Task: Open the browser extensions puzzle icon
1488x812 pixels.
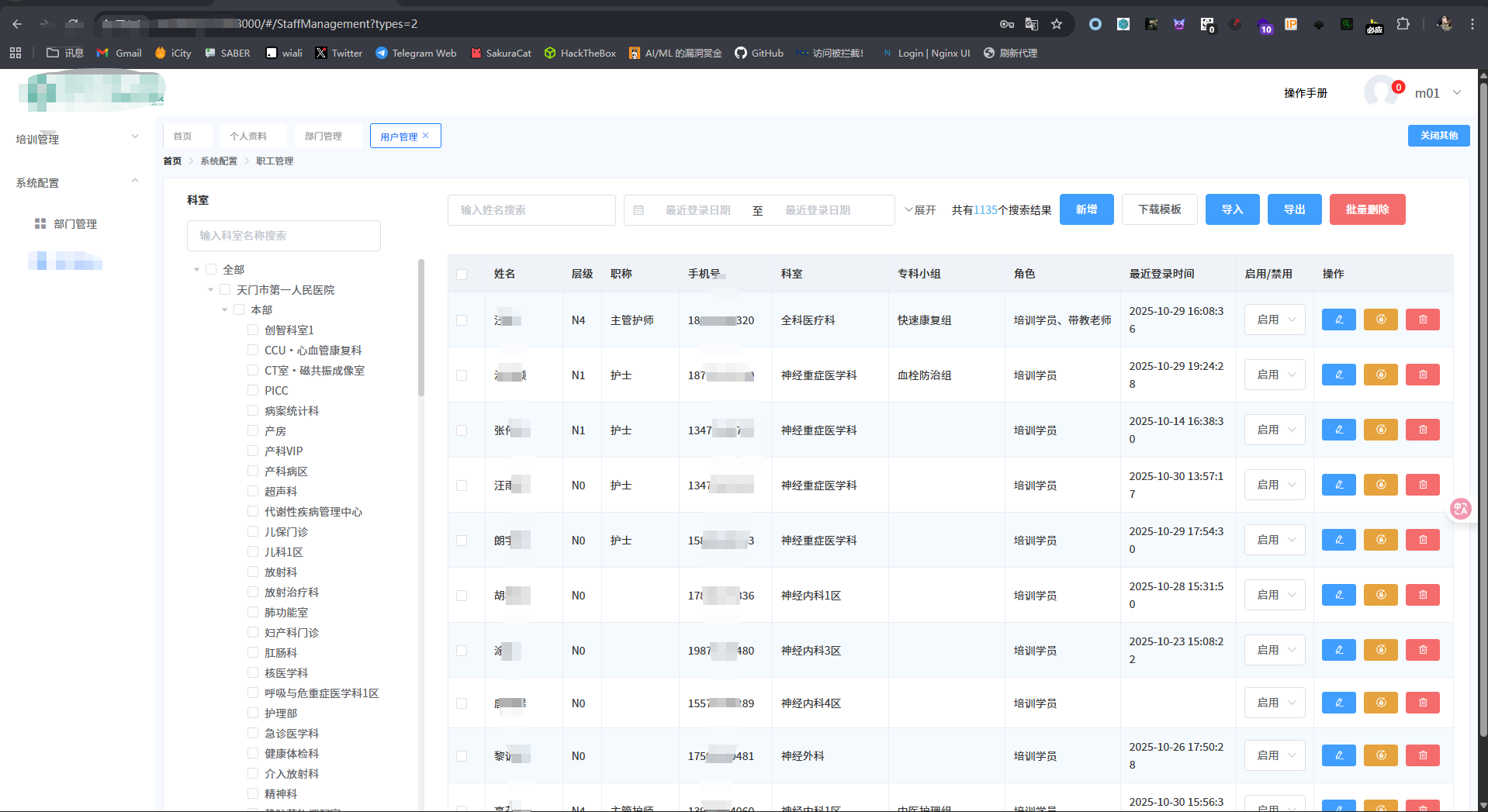Action: tap(1403, 24)
